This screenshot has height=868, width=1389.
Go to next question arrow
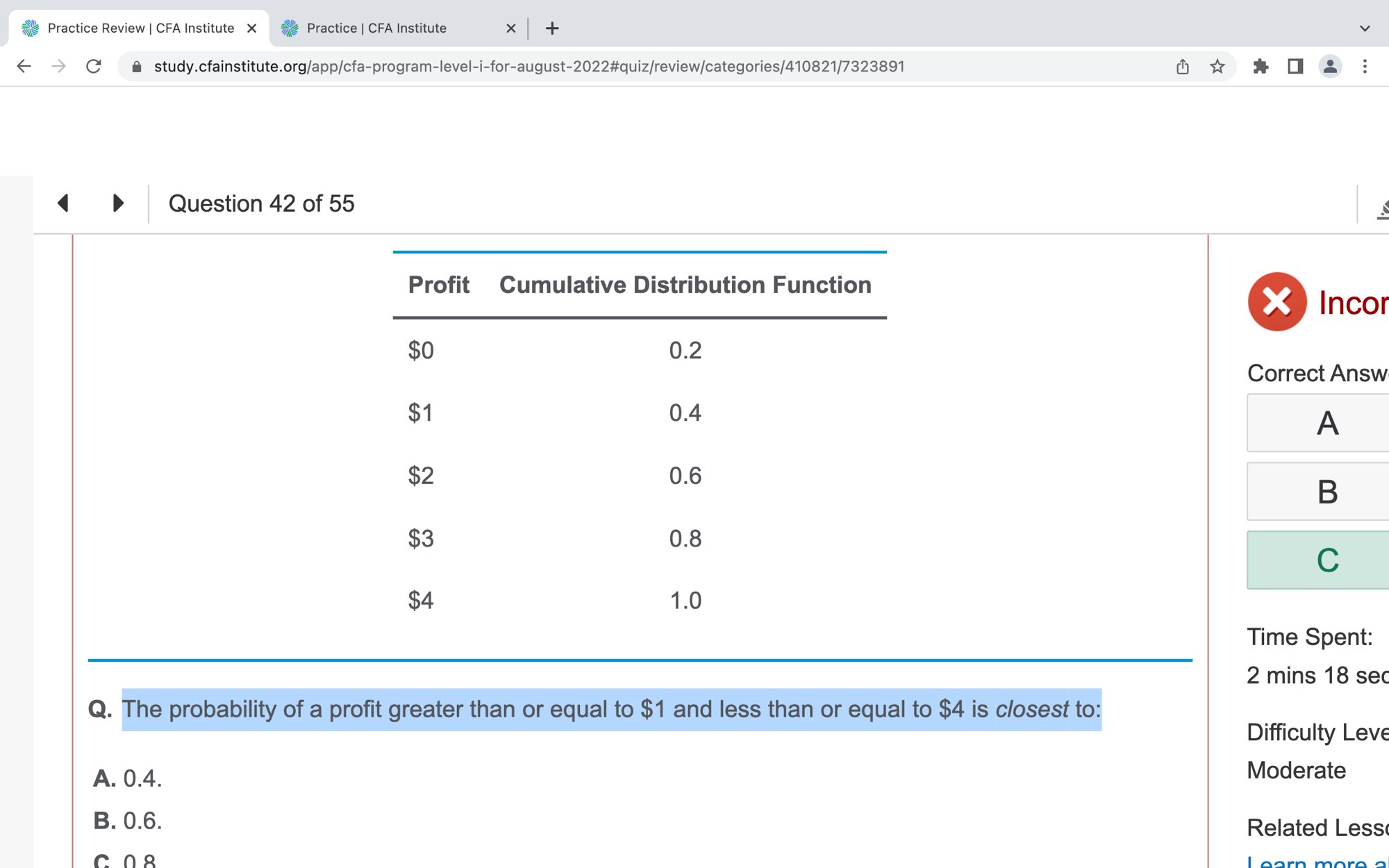[x=118, y=203]
